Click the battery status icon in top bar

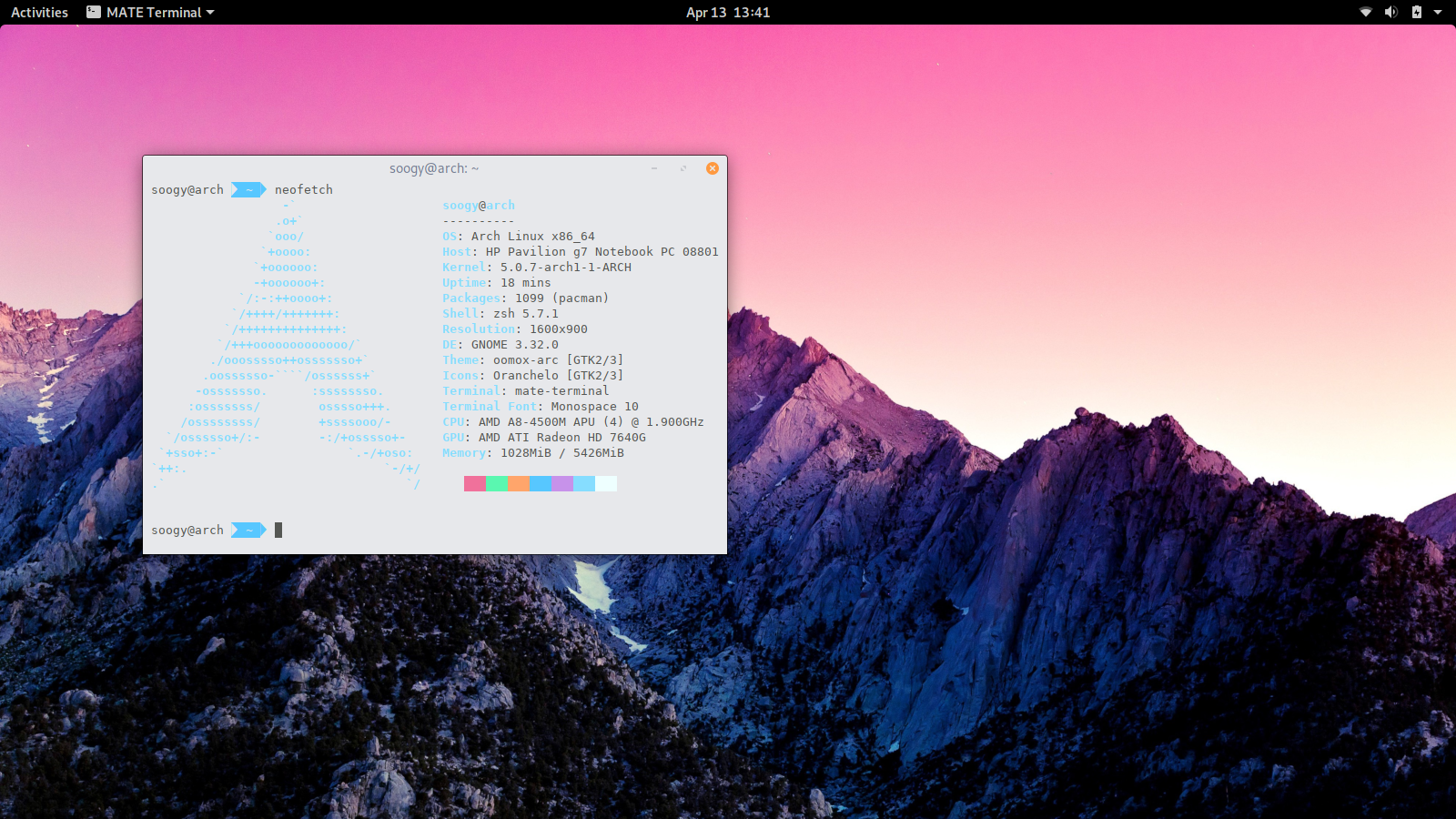1415,12
